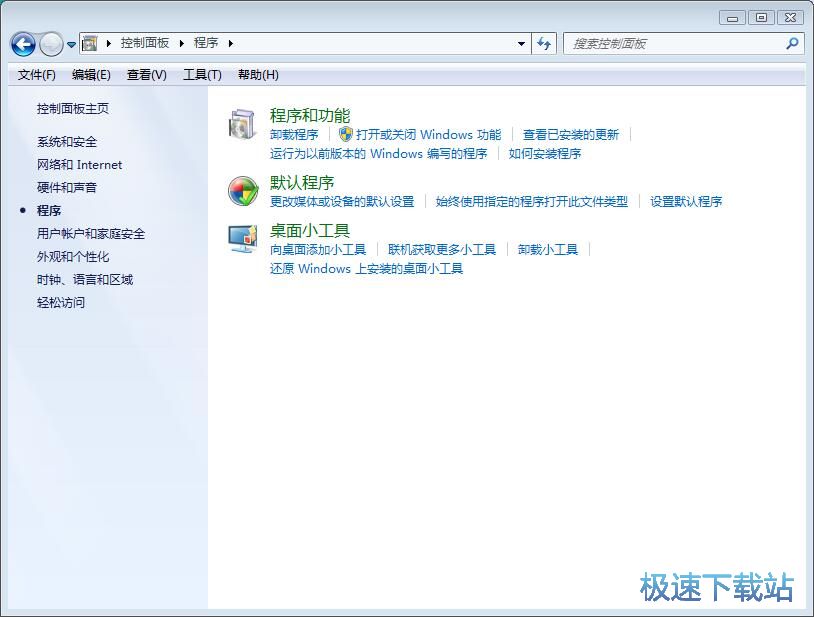Expand the arrow after 程序 breadcrumb
This screenshot has width=814, height=617.
230,44
